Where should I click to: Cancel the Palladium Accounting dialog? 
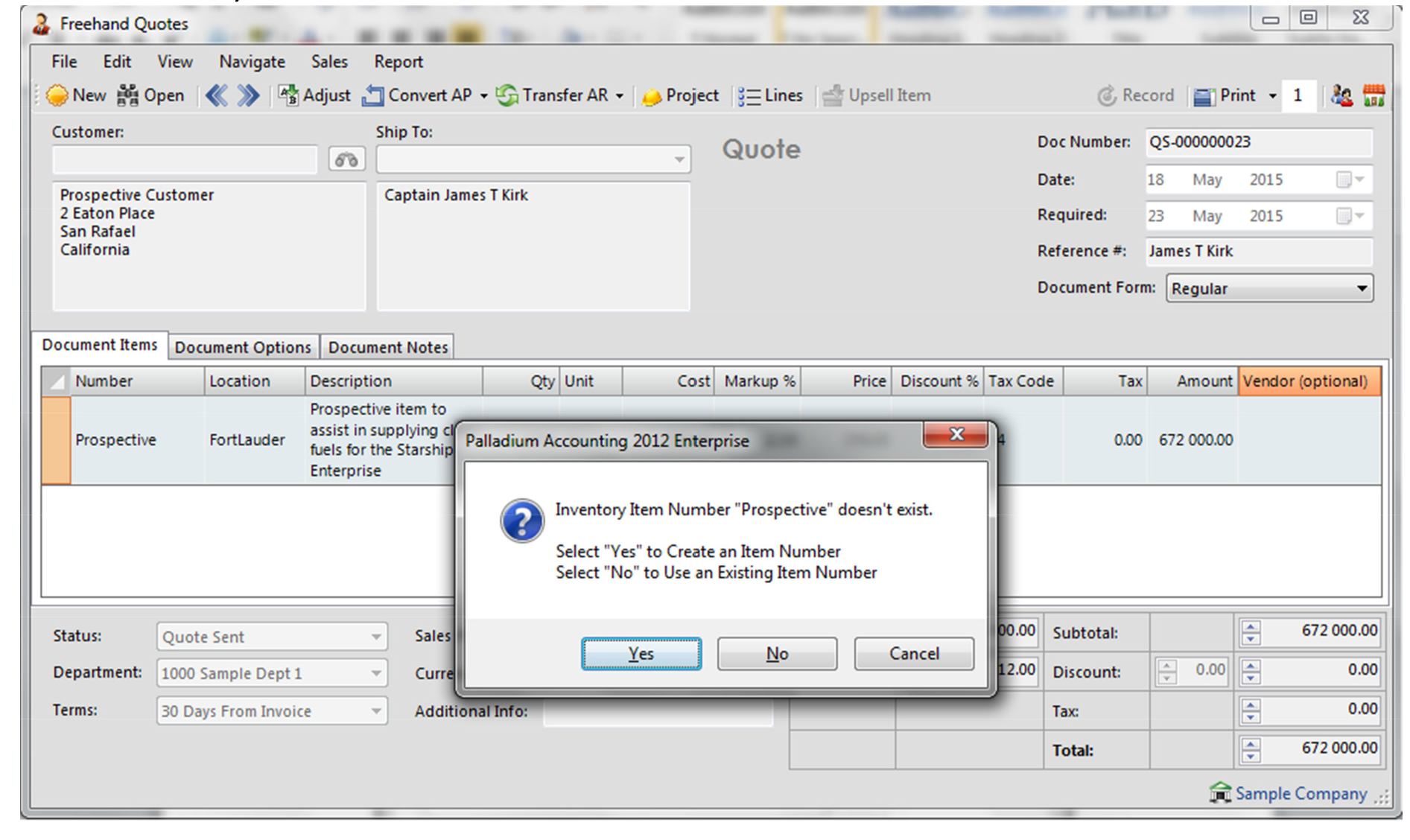(x=913, y=653)
